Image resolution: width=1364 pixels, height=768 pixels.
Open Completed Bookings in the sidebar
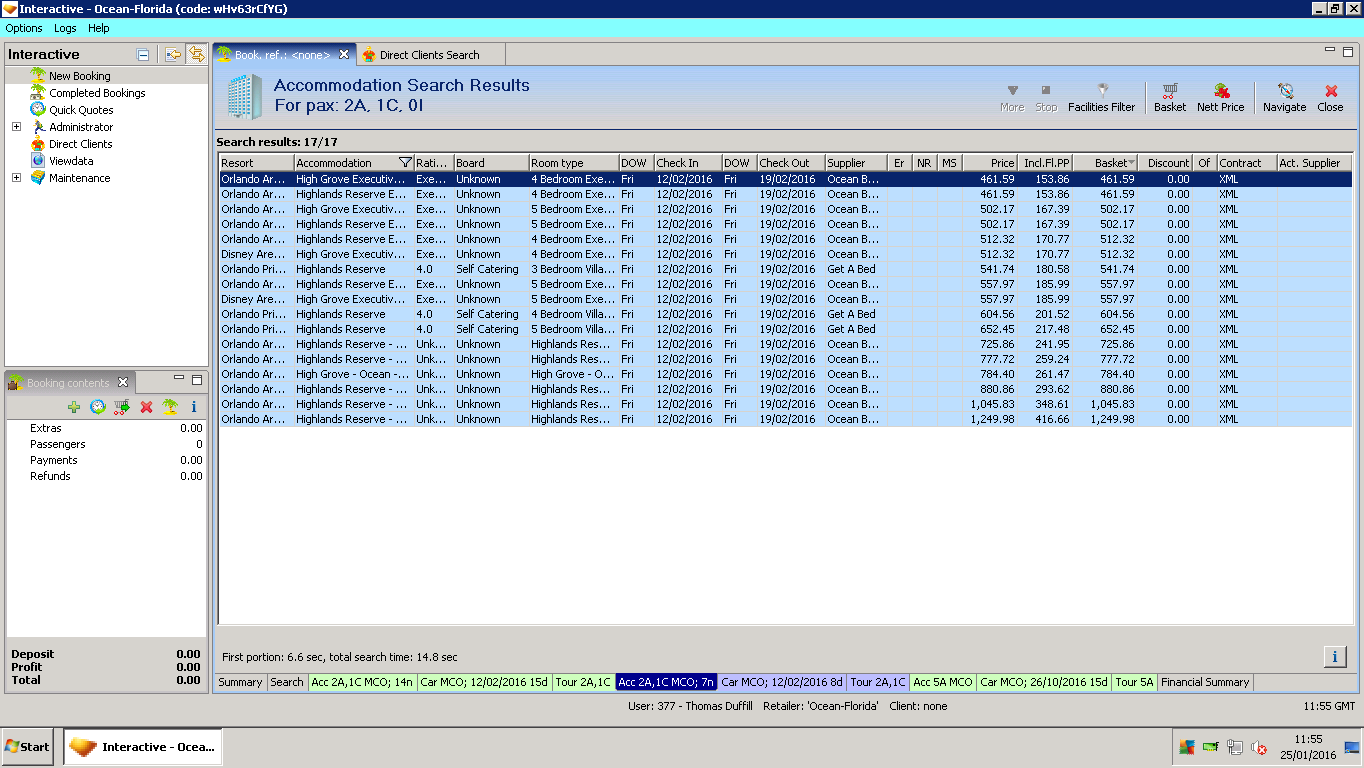pyautogui.click(x=97, y=93)
